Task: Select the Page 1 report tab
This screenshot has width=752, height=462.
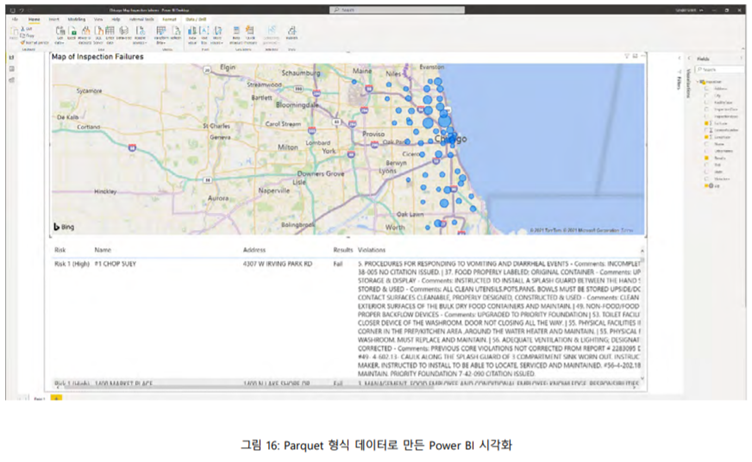Action: coord(39,398)
